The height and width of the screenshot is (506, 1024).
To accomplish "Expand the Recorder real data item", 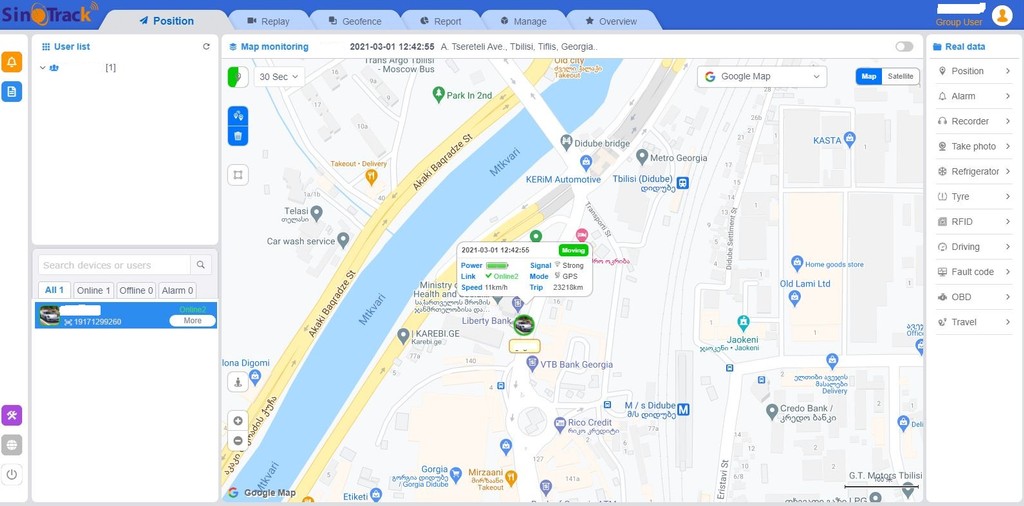I will tap(974, 121).
